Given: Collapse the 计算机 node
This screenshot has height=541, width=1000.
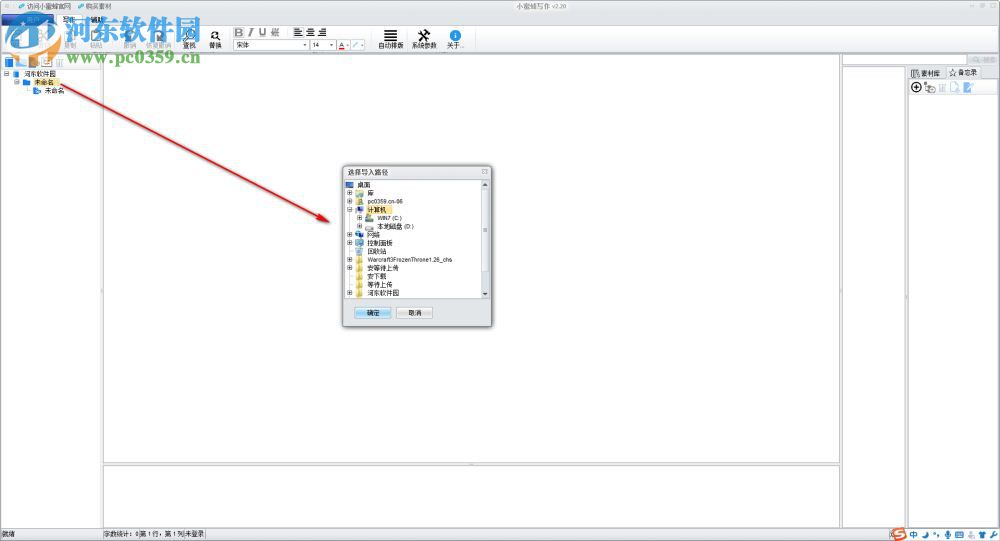Looking at the screenshot, I should pyautogui.click(x=349, y=210).
